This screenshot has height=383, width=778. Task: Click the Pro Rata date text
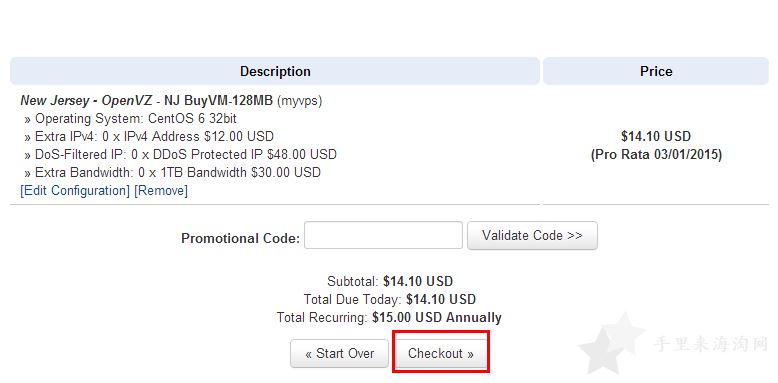pos(656,155)
